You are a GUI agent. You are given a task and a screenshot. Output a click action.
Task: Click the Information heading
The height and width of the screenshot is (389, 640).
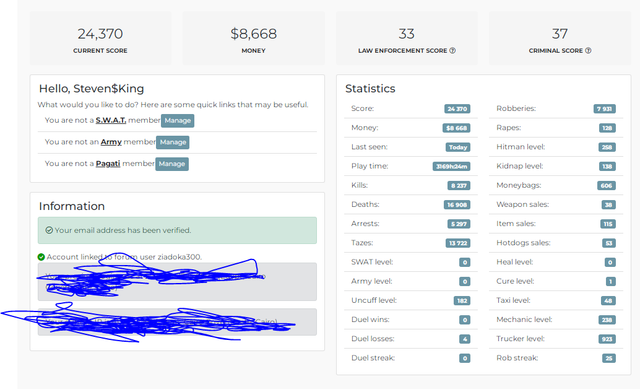click(72, 206)
